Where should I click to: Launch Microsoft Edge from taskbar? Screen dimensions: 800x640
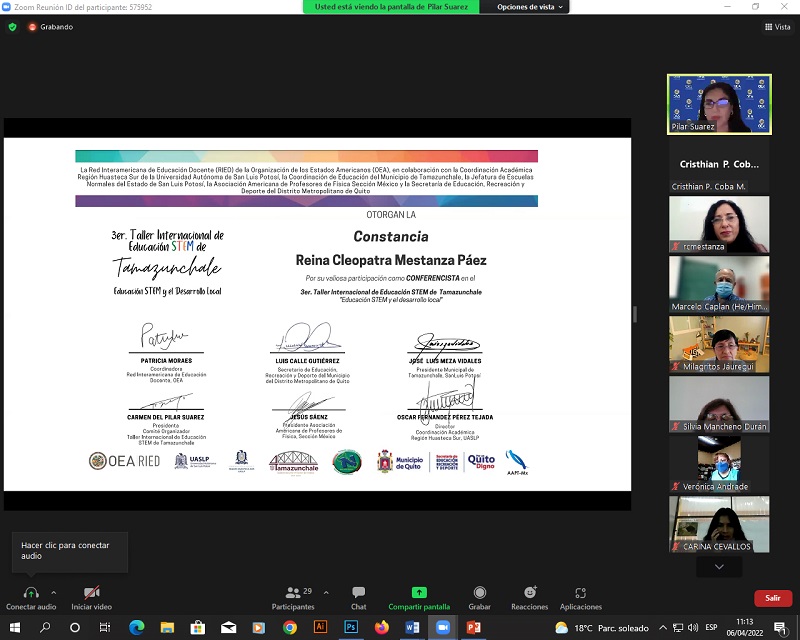[136, 627]
